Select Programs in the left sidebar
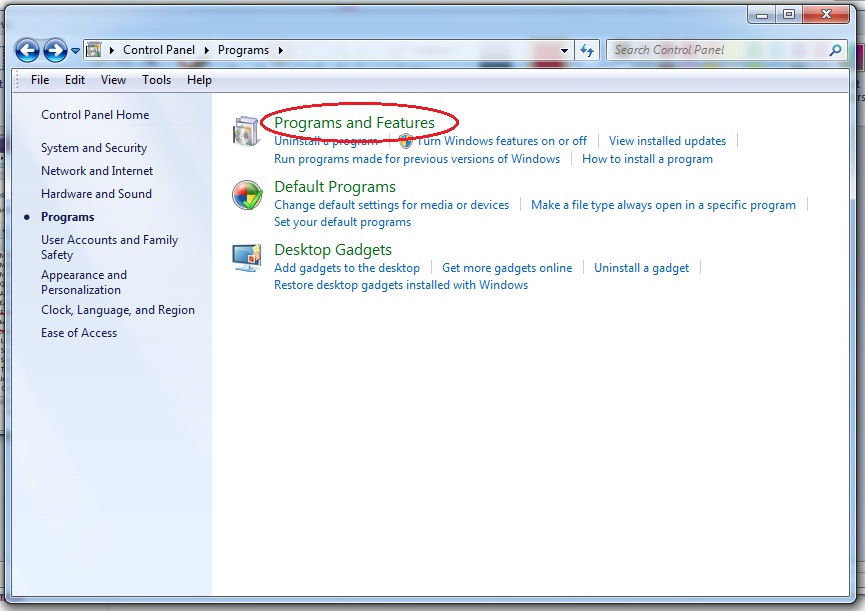The width and height of the screenshot is (865, 611). click(x=67, y=217)
